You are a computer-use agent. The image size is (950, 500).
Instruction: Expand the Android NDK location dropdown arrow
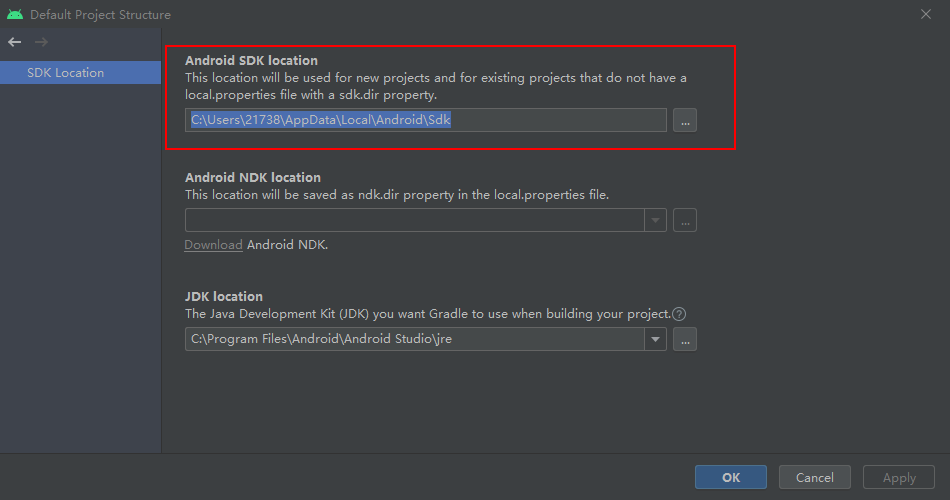pyautogui.click(x=655, y=220)
